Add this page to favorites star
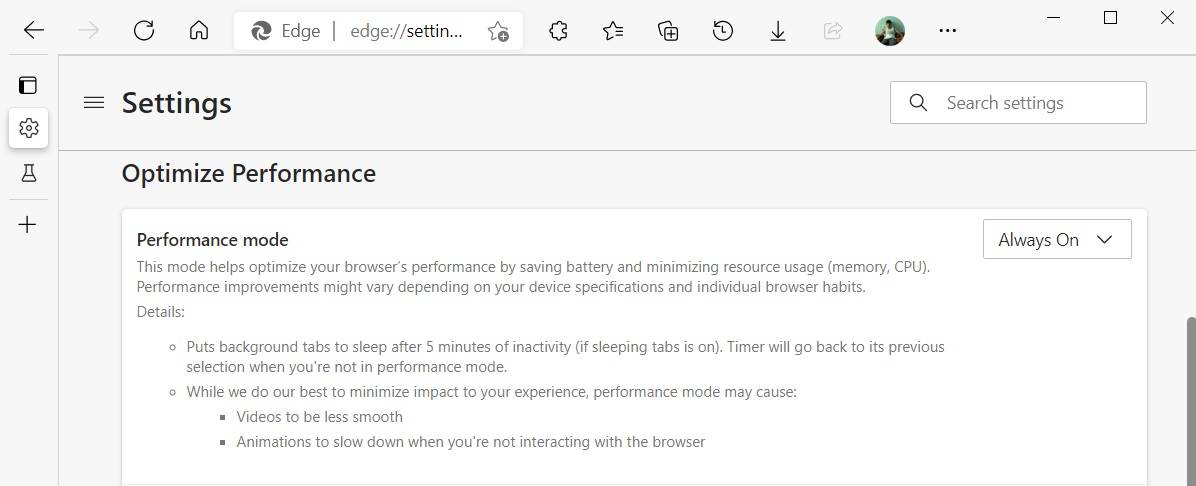 pyautogui.click(x=498, y=31)
